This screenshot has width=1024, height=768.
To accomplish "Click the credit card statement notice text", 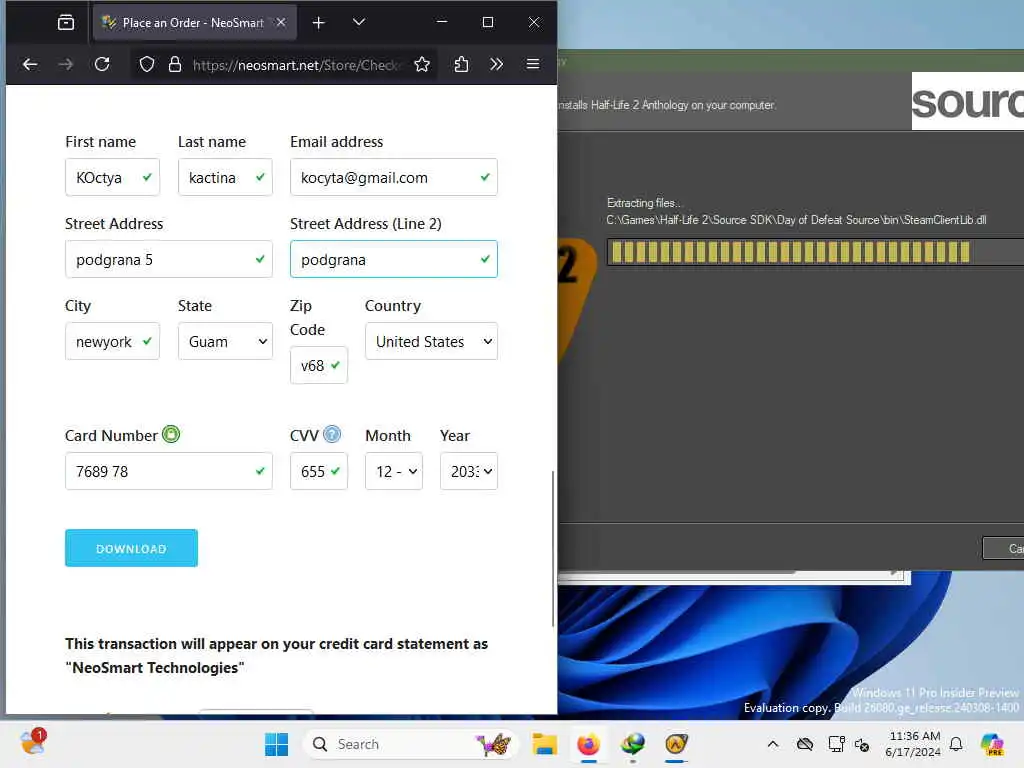I will pyautogui.click(x=276, y=656).
